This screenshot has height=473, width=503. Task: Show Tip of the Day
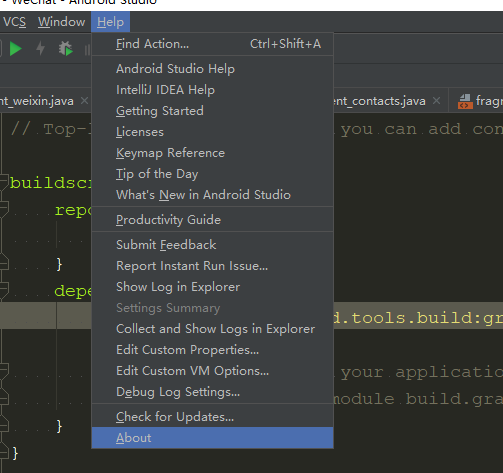[213, 174]
